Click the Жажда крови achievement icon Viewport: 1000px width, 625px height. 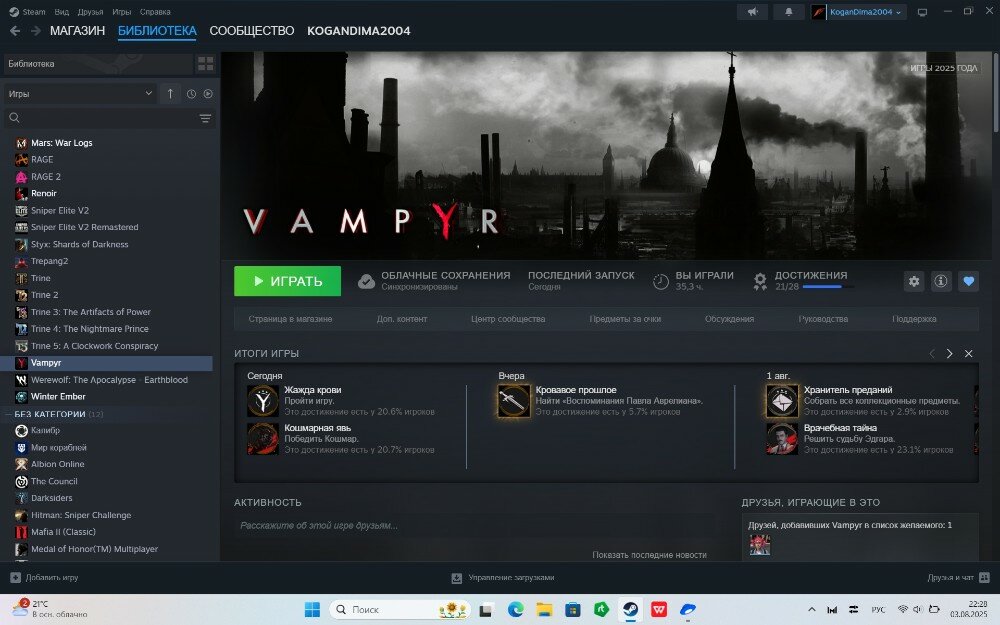pyautogui.click(x=263, y=401)
